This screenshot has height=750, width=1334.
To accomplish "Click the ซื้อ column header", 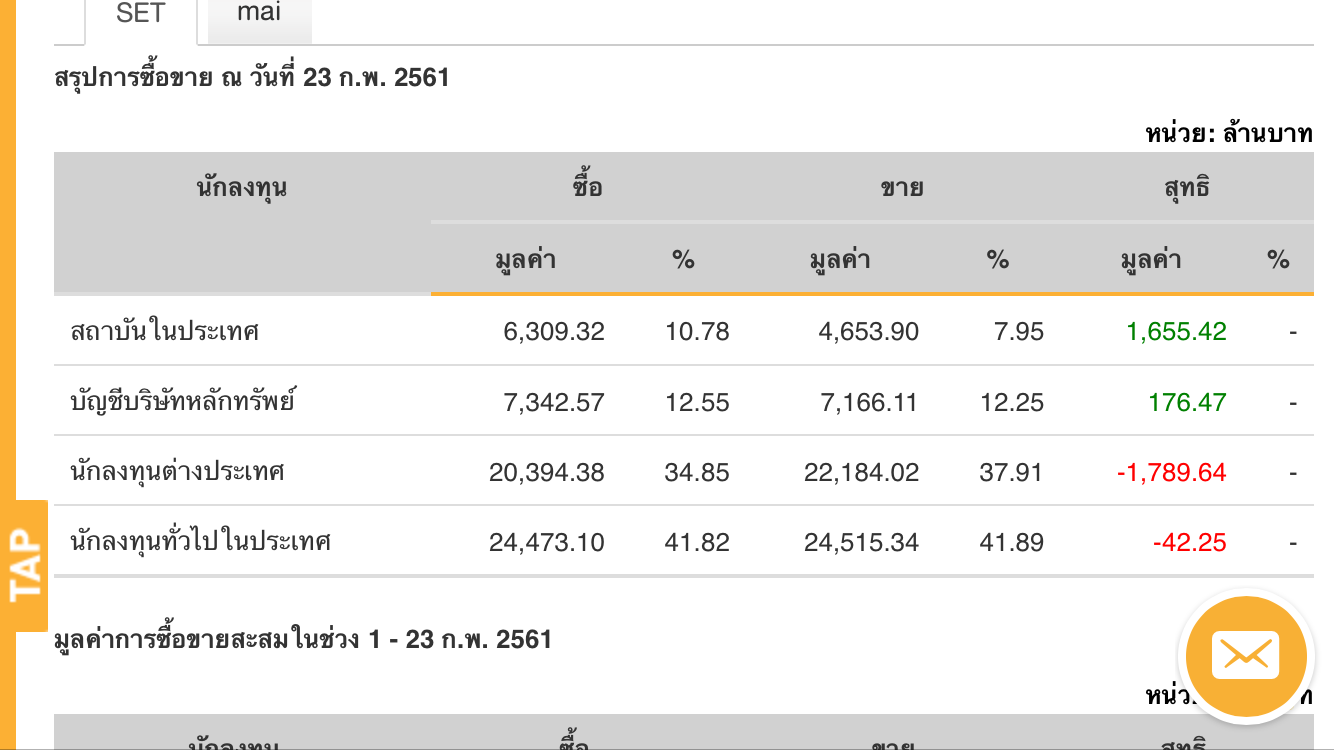I will coord(588,187).
